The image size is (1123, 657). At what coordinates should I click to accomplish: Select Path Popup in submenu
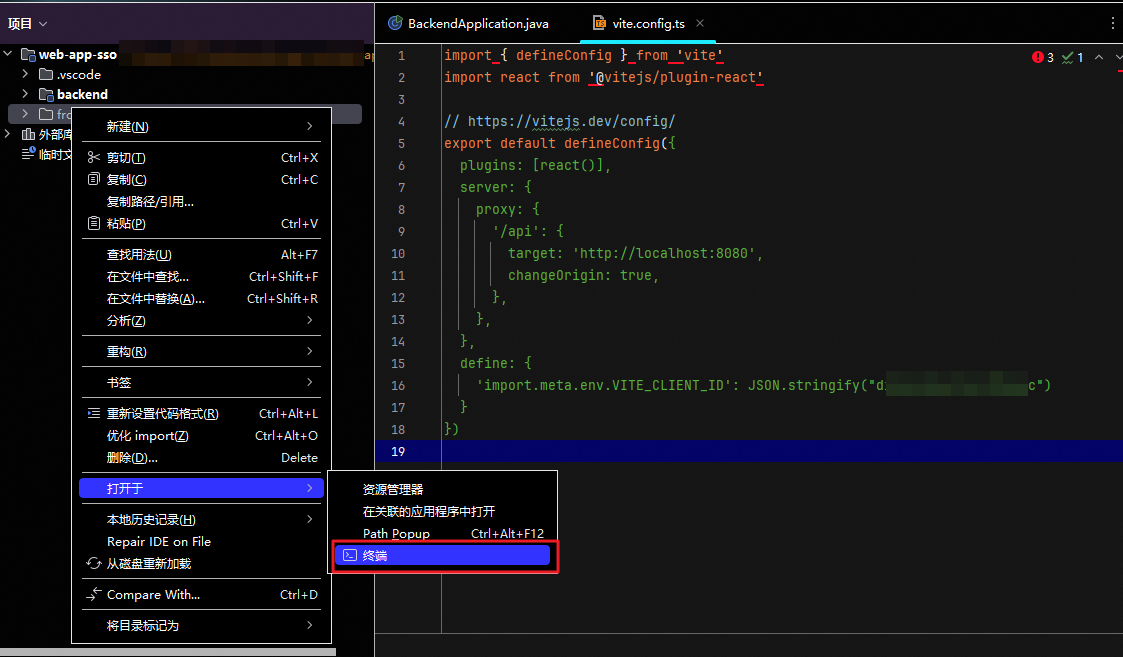point(442,534)
